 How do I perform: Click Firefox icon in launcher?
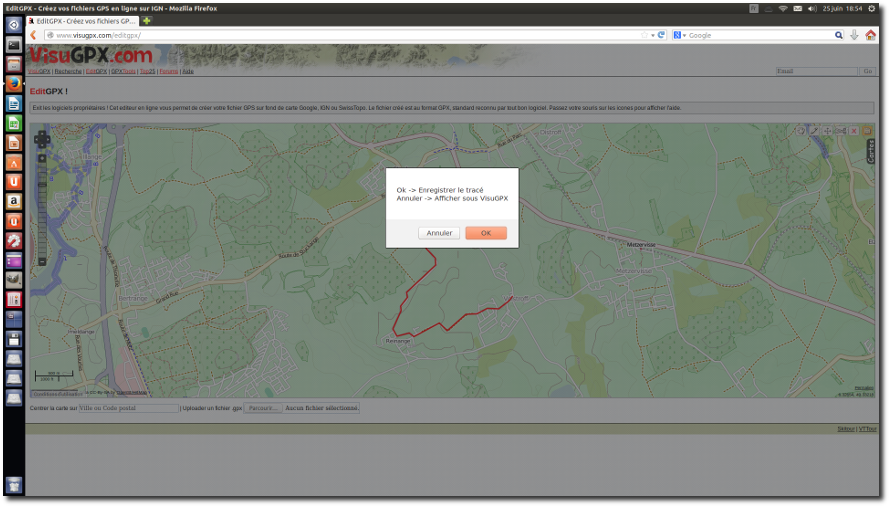pos(14,83)
